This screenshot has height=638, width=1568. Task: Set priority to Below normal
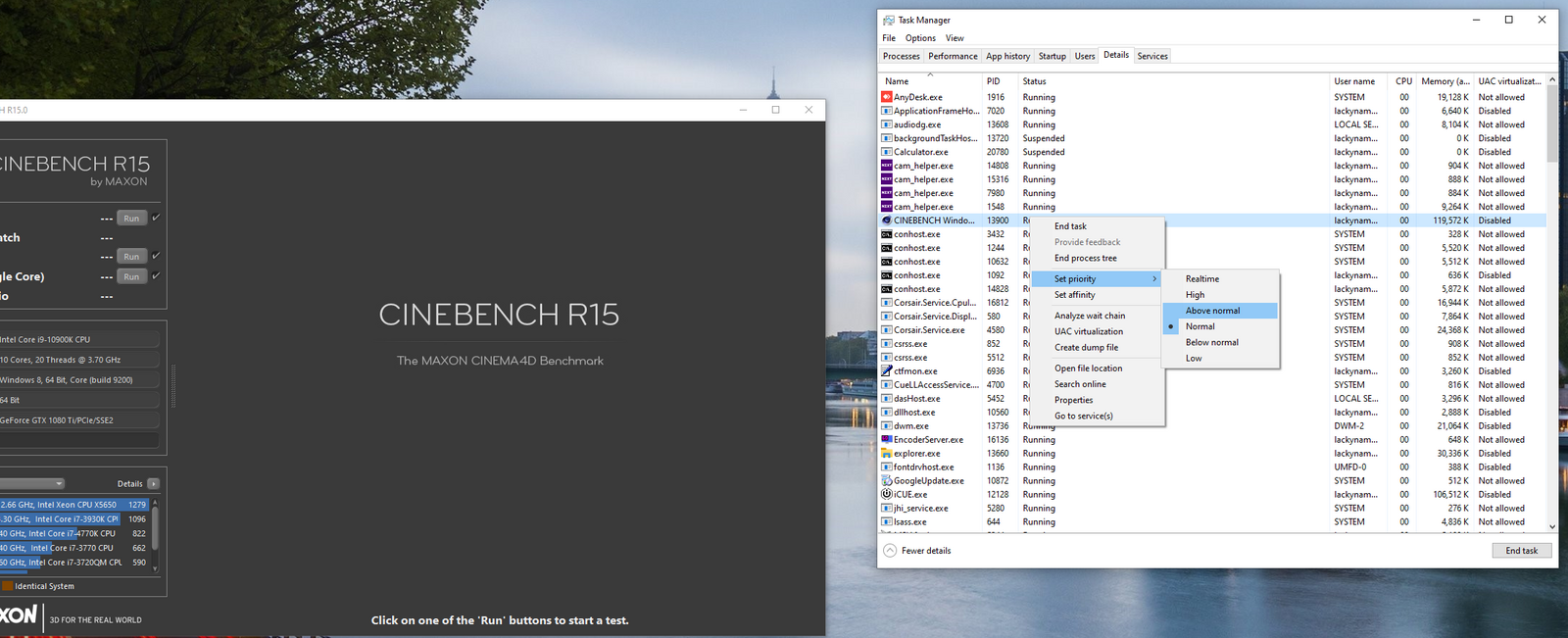pyautogui.click(x=1219, y=342)
